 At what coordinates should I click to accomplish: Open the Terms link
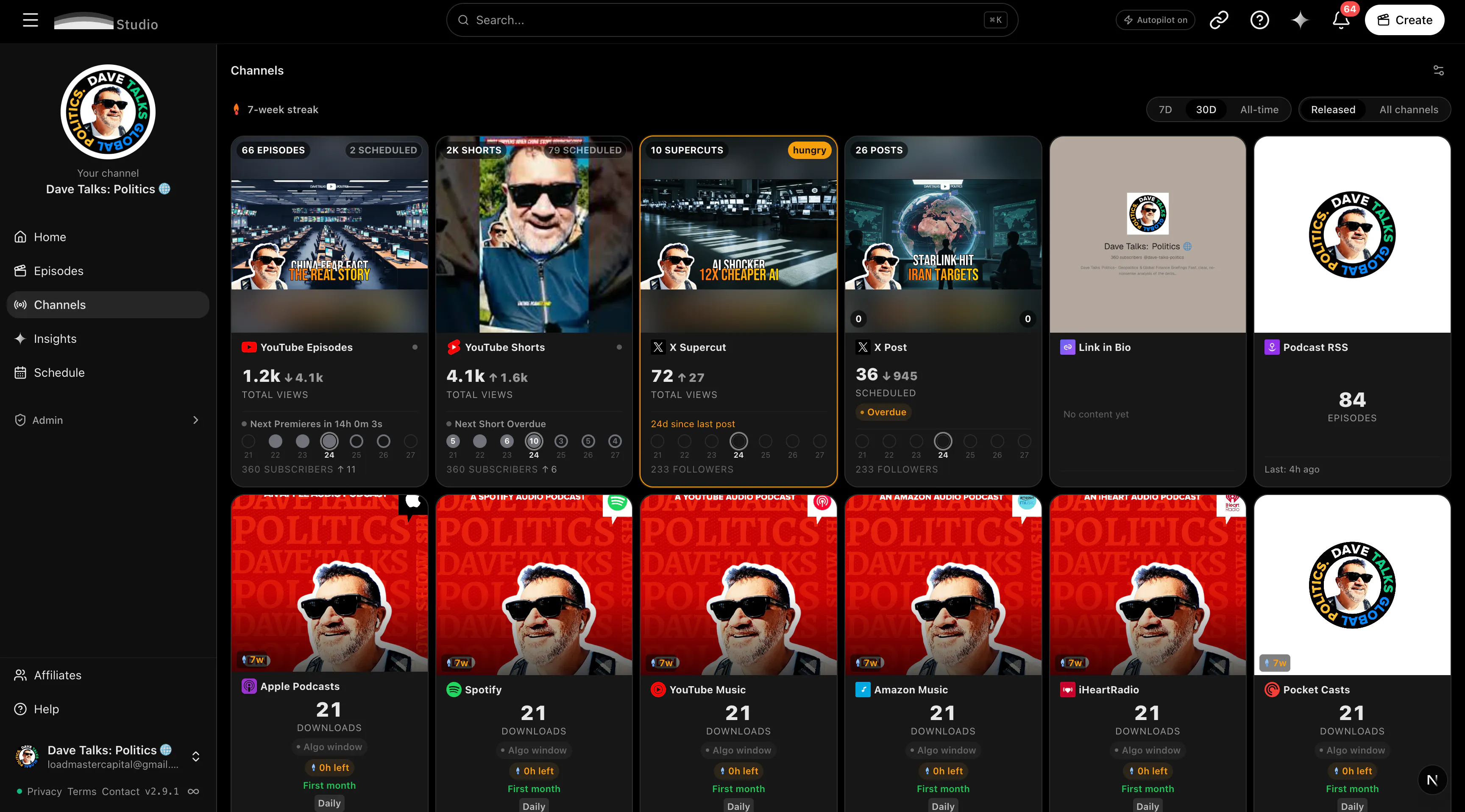coord(82,791)
